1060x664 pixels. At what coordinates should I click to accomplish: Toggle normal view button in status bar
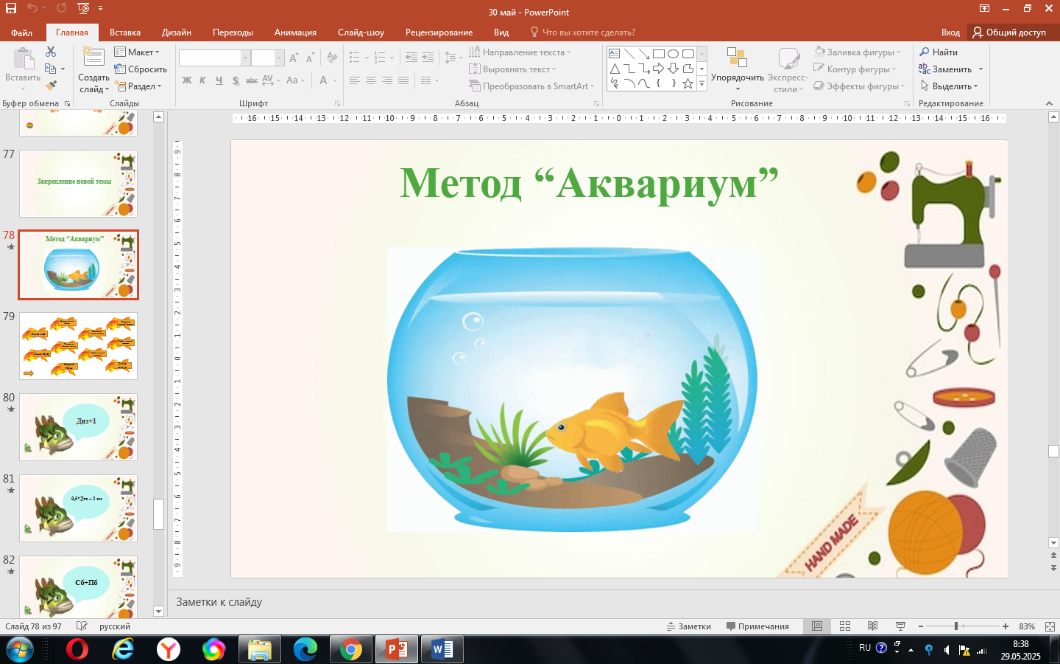(x=817, y=626)
